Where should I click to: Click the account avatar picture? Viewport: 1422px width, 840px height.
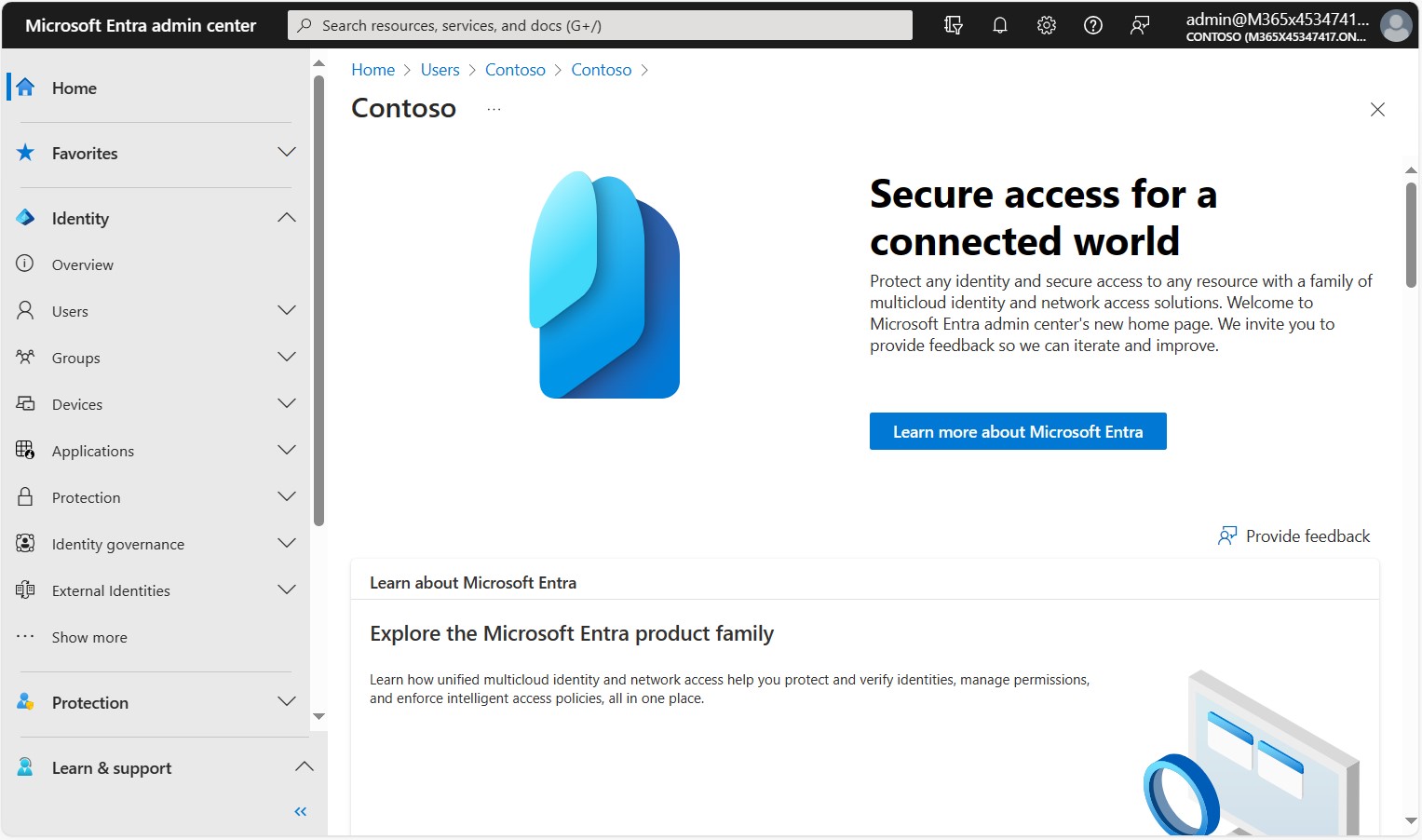1396,26
